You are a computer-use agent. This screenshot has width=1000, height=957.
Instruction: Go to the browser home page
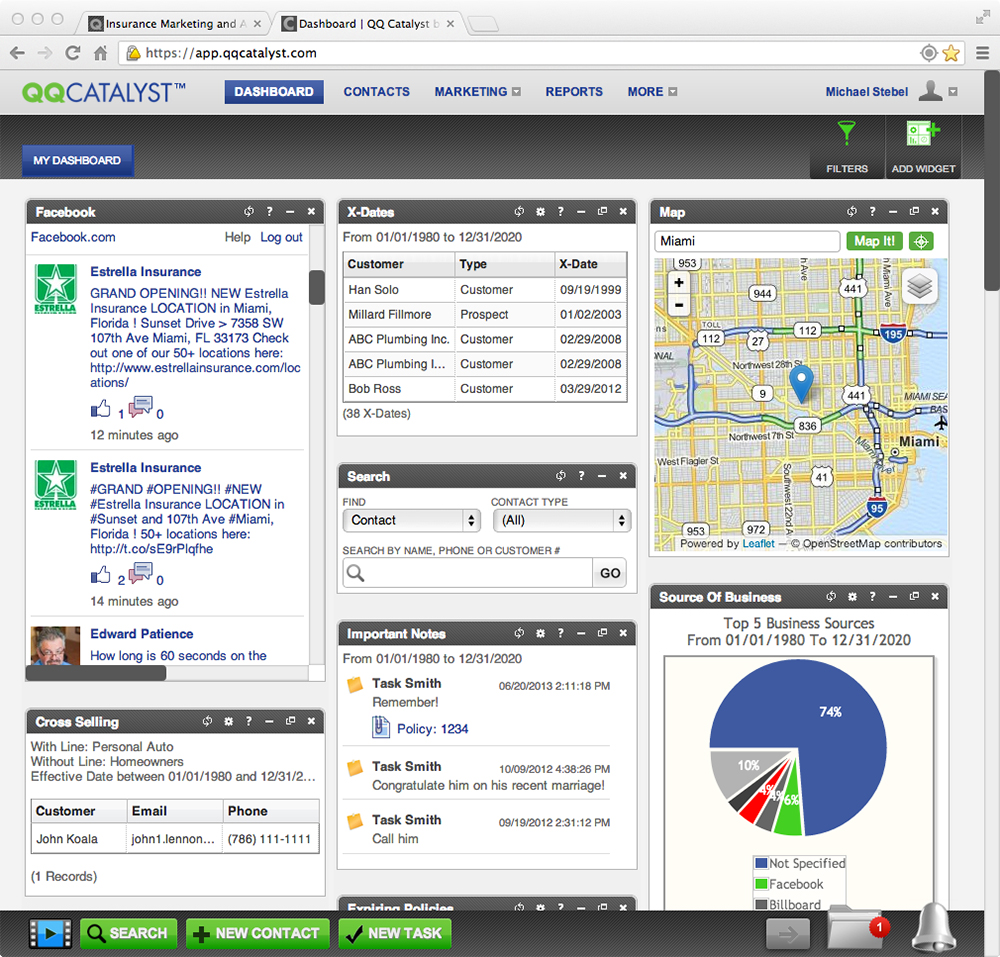click(x=100, y=53)
